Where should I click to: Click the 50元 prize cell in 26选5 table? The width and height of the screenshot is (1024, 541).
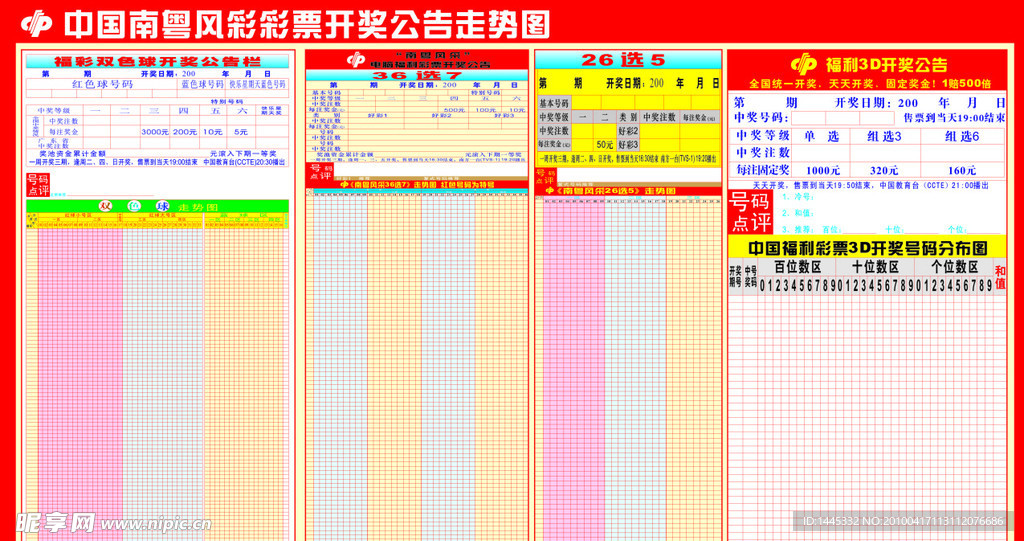pyautogui.click(x=604, y=144)
